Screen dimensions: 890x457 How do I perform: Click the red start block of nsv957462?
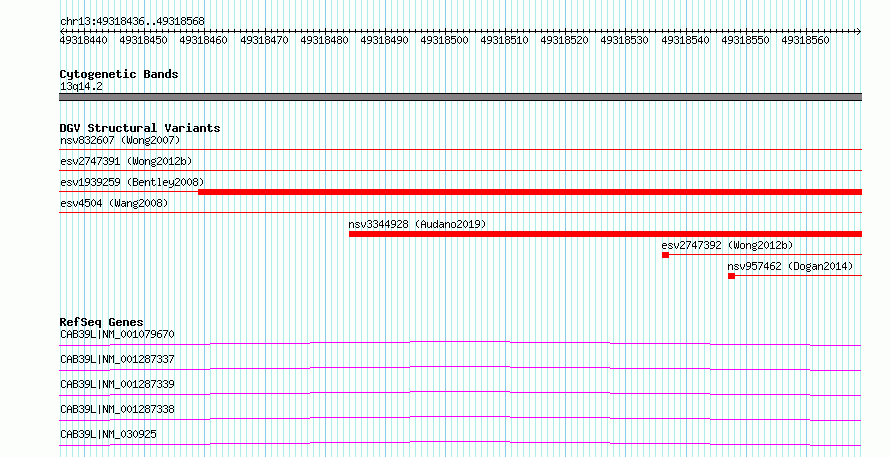pos(731,276)
